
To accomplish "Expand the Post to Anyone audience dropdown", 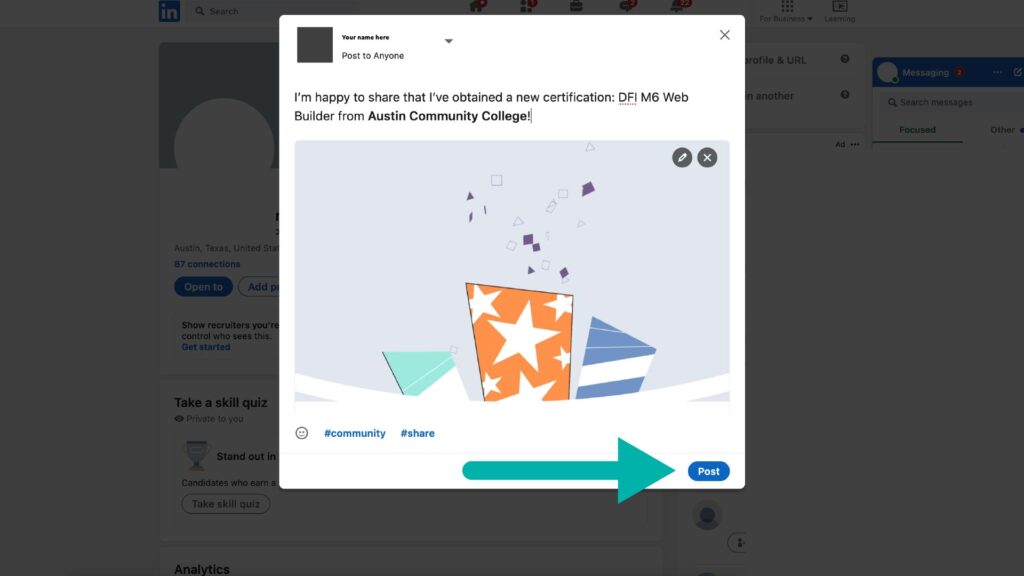I will tap(449, 41).
